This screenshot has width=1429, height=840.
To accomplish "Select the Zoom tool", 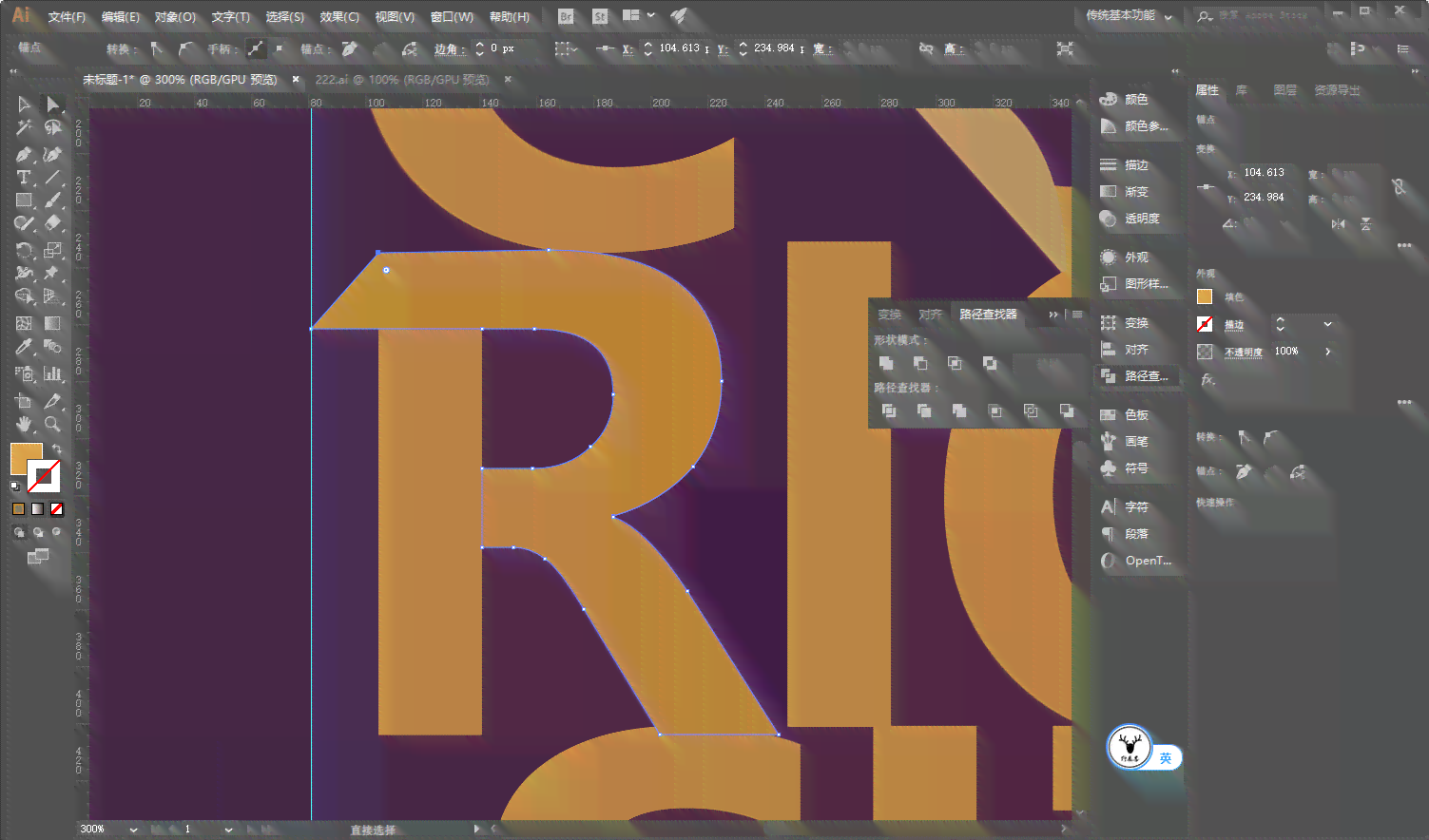I will pyautogui.click(x=53, y=424).
